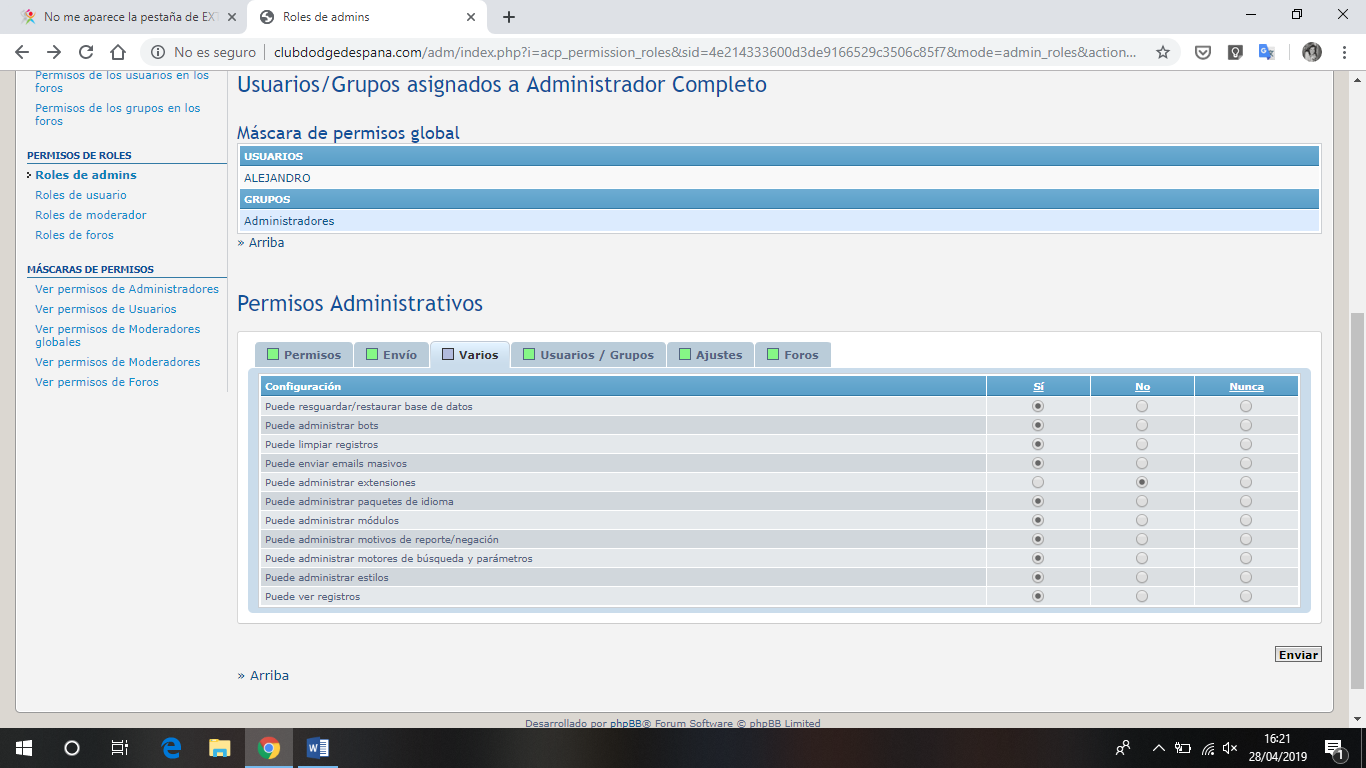Open Word from the Windows taskbar
The width and height of the screenshot is (1366, 768).
click(318, 748)
